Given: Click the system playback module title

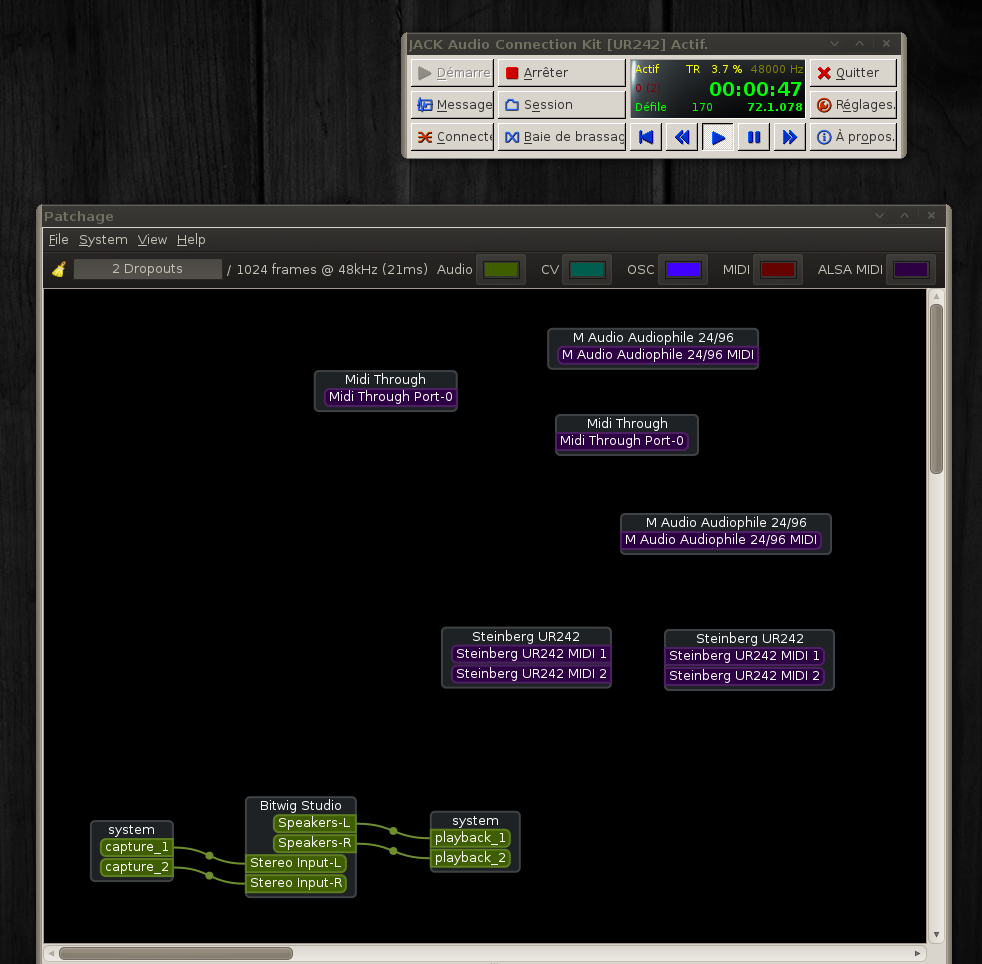Looking at the screenshot, I should (475, 821).
